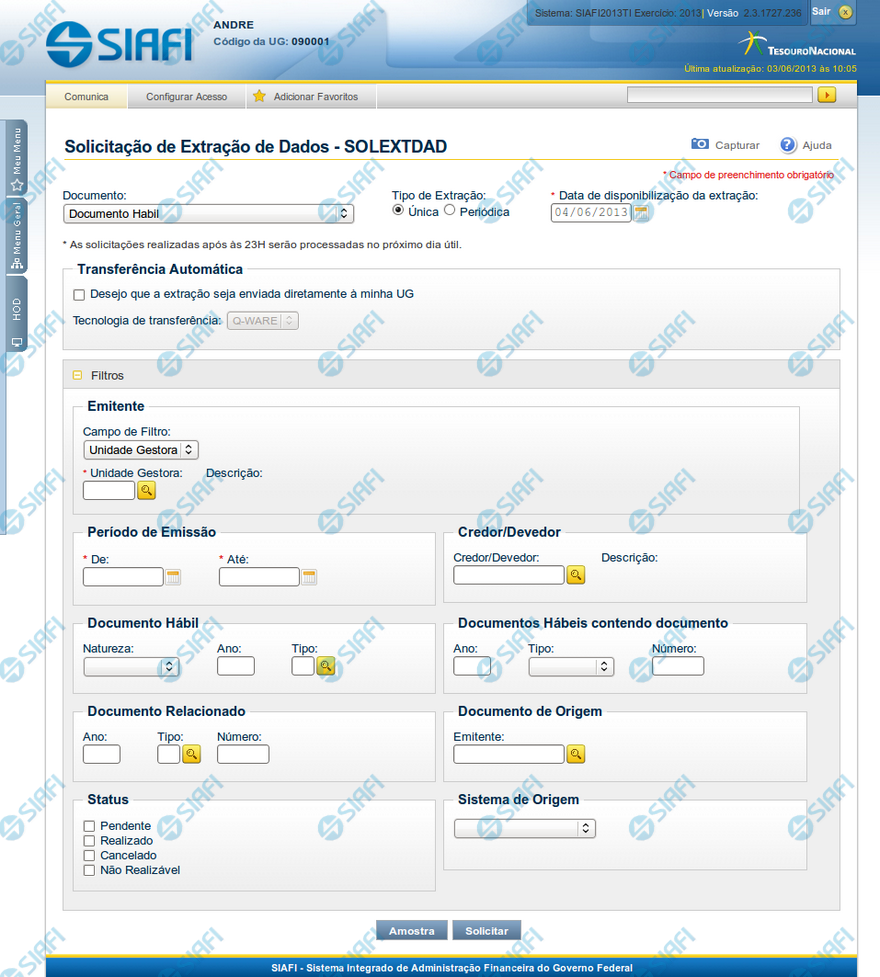This screenshot has height=977, width=880.
Task: Switch to the Comunica tab
Action: pos(87,97)
